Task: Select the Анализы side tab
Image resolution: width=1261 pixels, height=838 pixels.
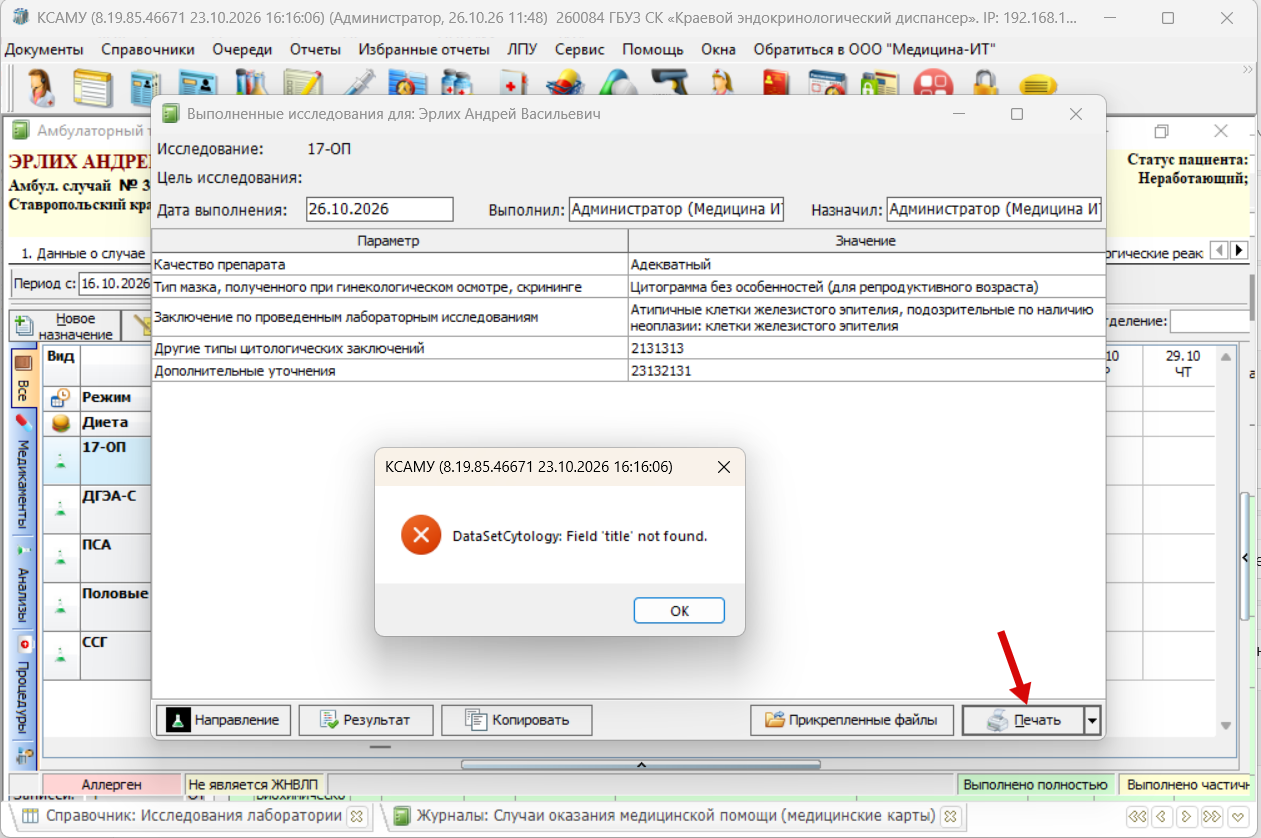Action: 22,582
